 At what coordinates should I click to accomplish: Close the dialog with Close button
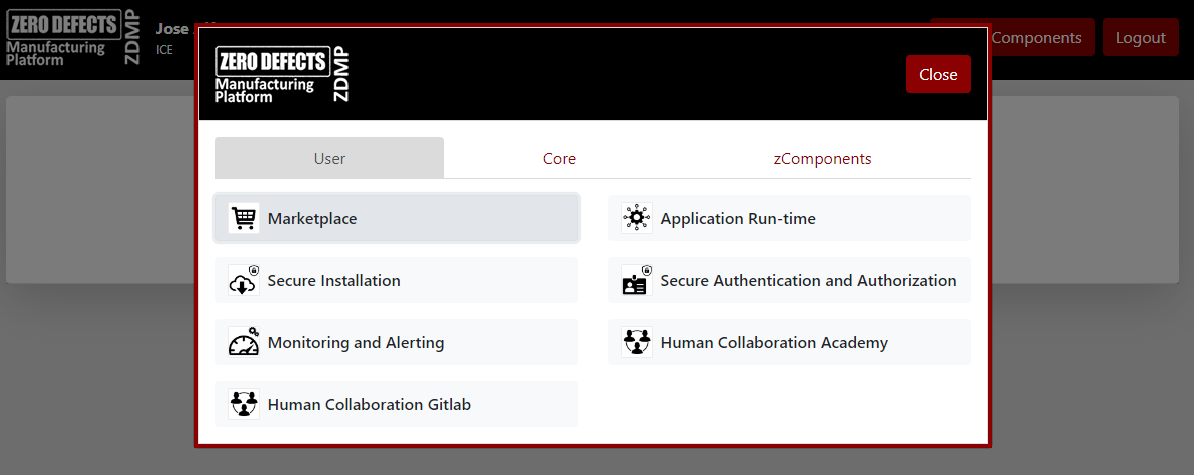point(938,74)
